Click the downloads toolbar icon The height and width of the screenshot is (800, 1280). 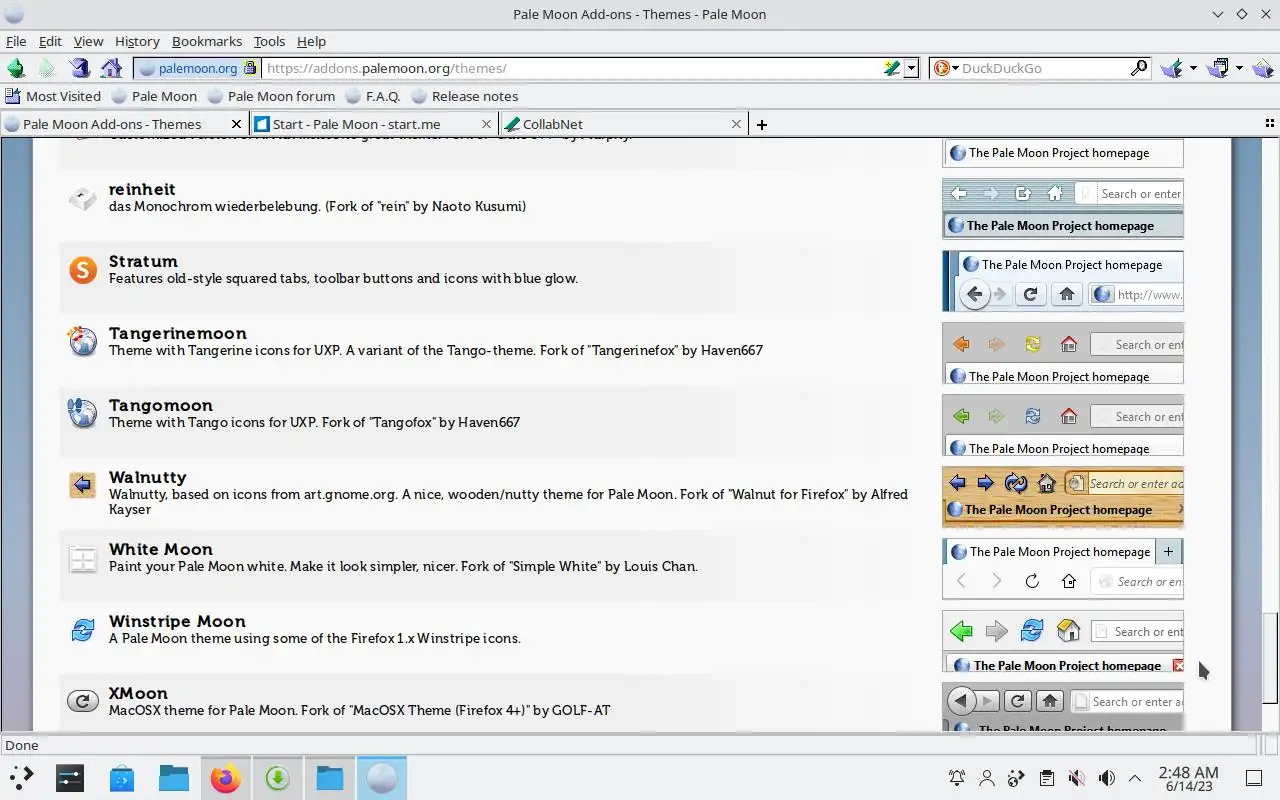pyautogui.click(x=1172, y=68)
